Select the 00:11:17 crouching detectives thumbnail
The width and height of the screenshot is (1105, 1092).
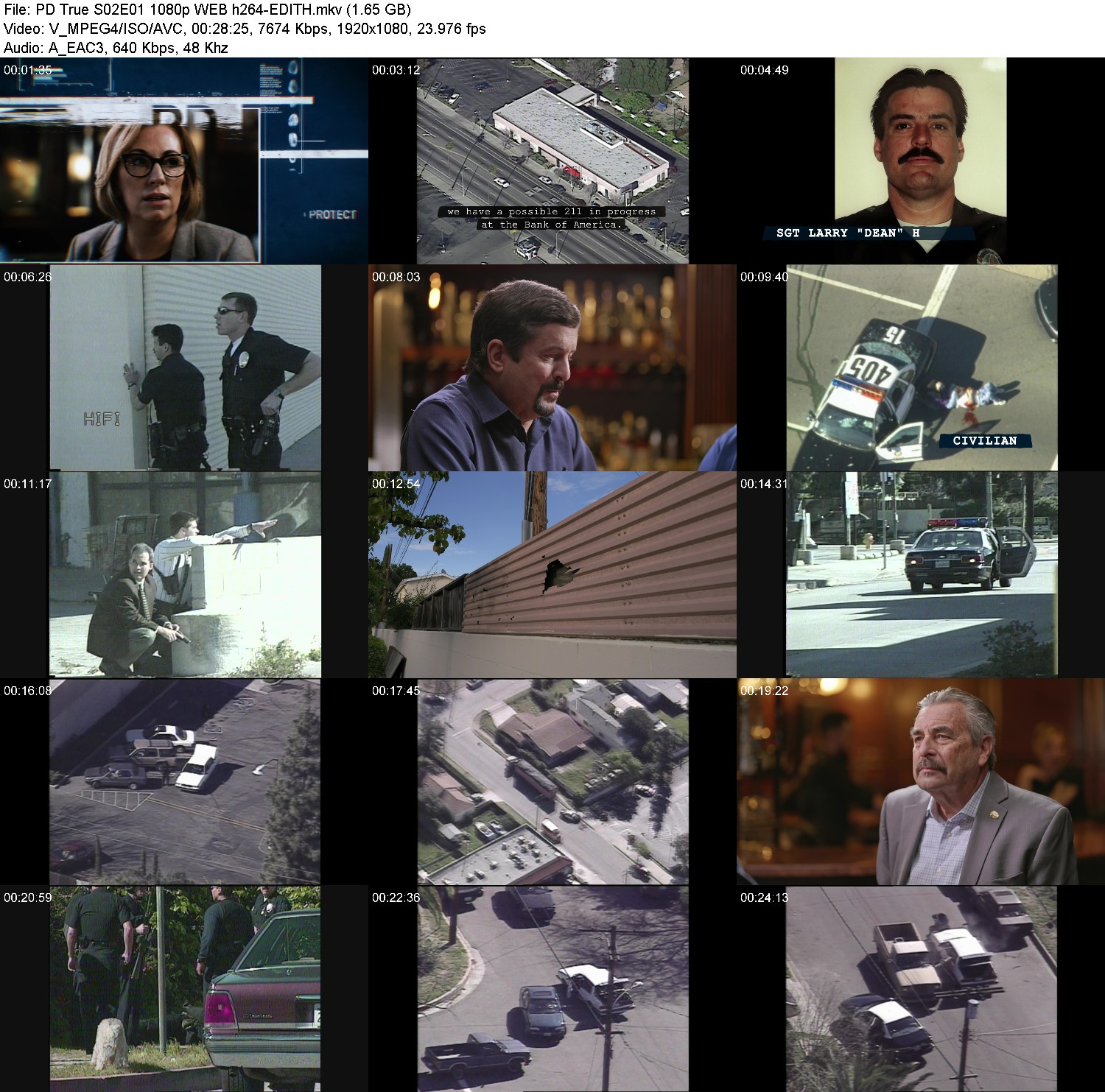click(x=184, y=575)
